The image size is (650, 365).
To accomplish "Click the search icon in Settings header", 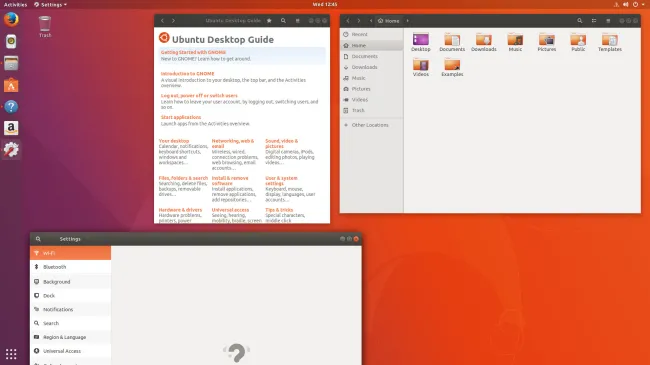I will [x=38, y=239].
